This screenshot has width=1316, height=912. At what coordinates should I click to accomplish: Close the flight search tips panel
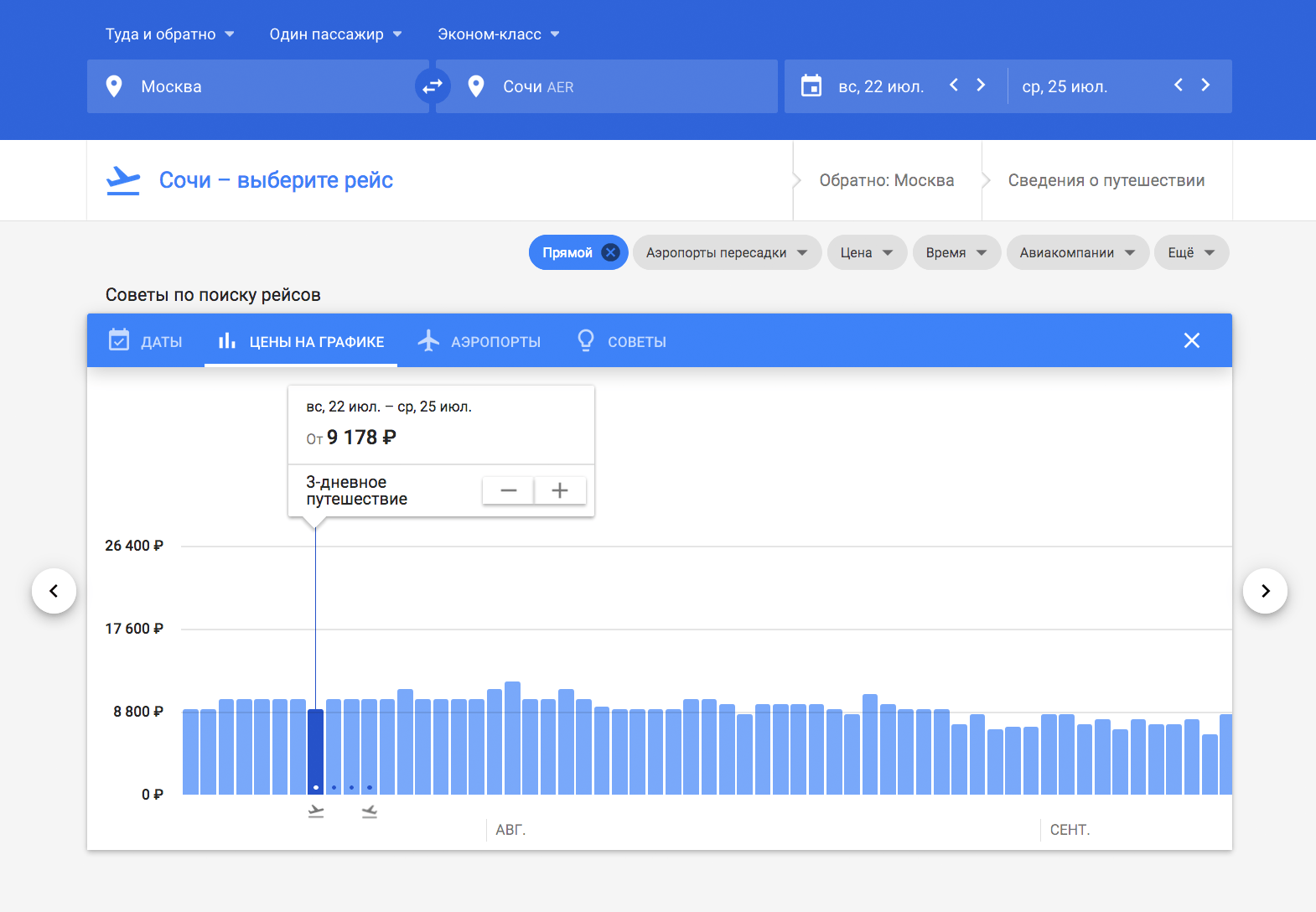coord(1191,340)
